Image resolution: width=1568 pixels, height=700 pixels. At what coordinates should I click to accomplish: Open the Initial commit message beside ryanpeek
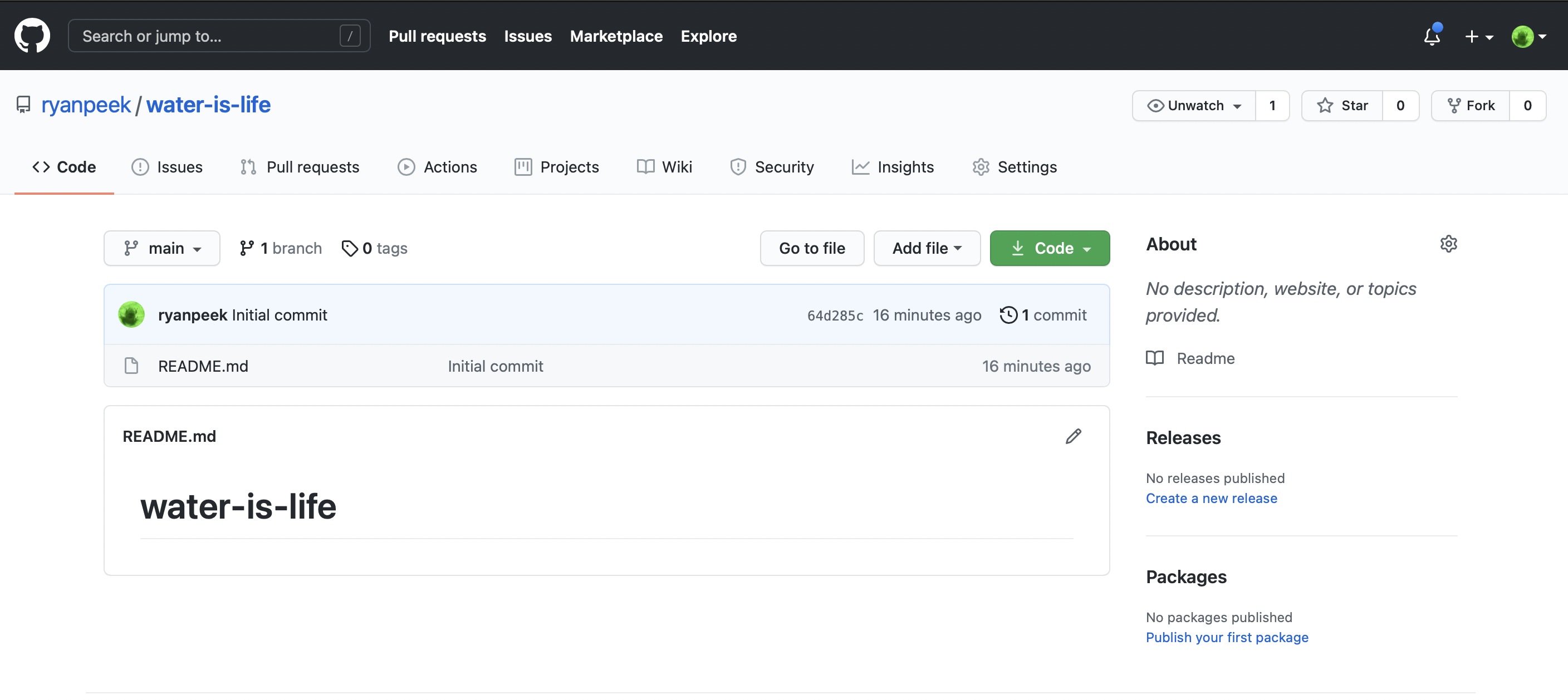point(280,315)
